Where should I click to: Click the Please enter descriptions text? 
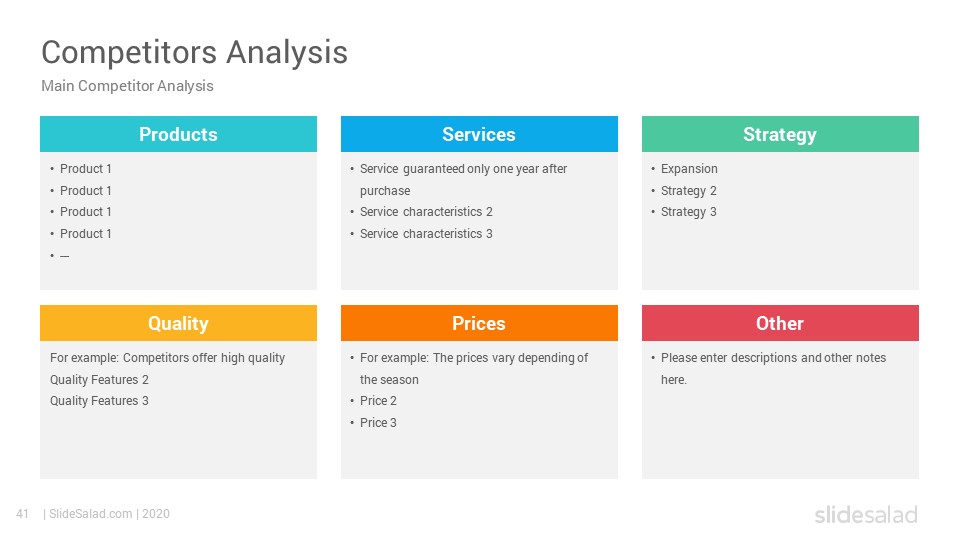tap(773, 358)
